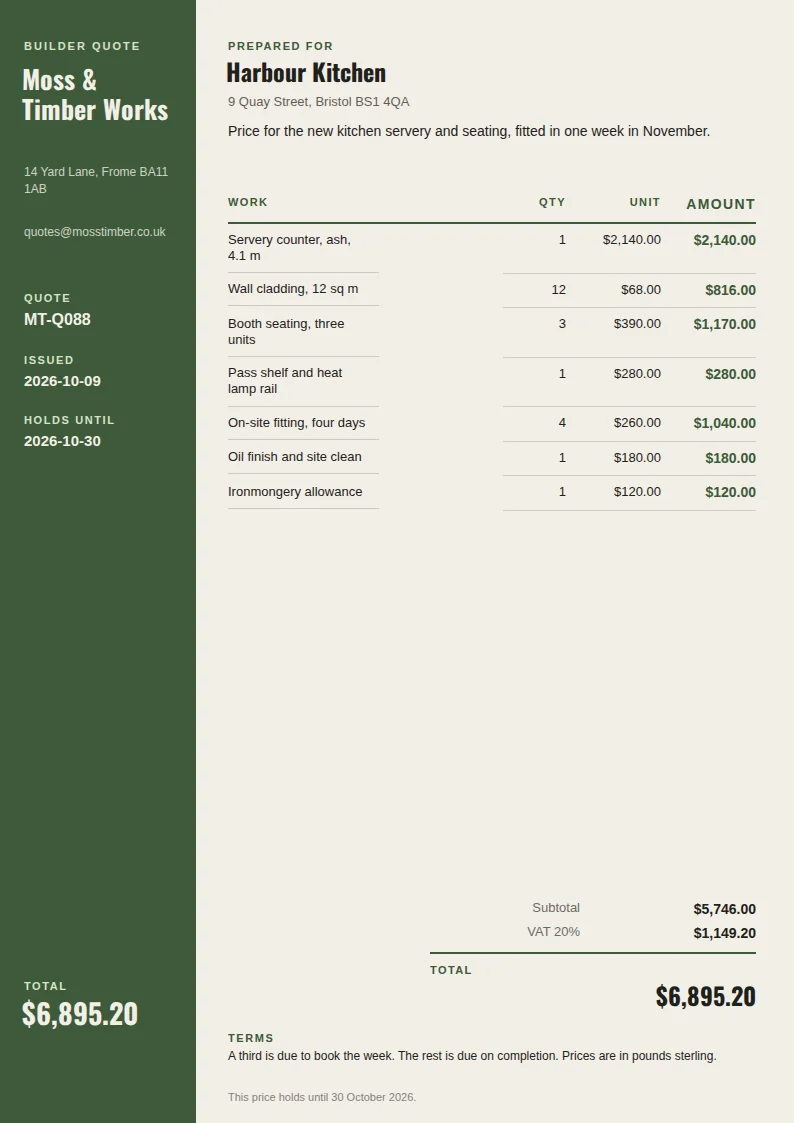Select the $1,170.00 amount
The width and height of the screenshot is (794, 1123).
[725, 324]
